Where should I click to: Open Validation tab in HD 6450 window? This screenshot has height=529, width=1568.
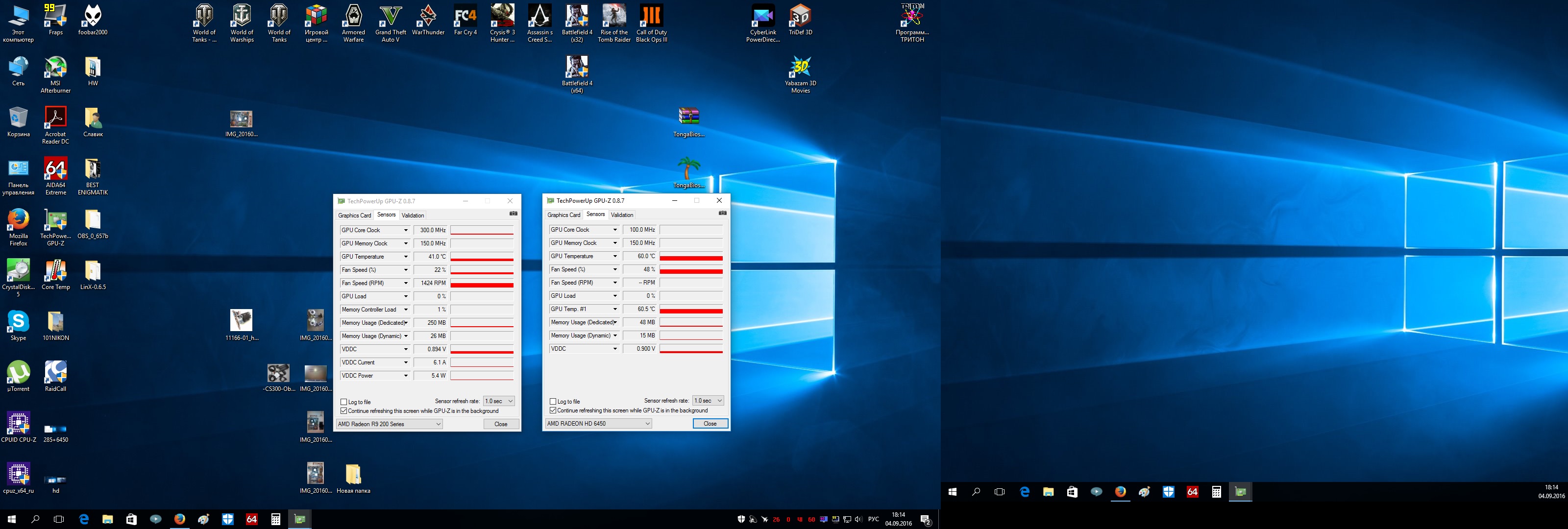point(621,215)
